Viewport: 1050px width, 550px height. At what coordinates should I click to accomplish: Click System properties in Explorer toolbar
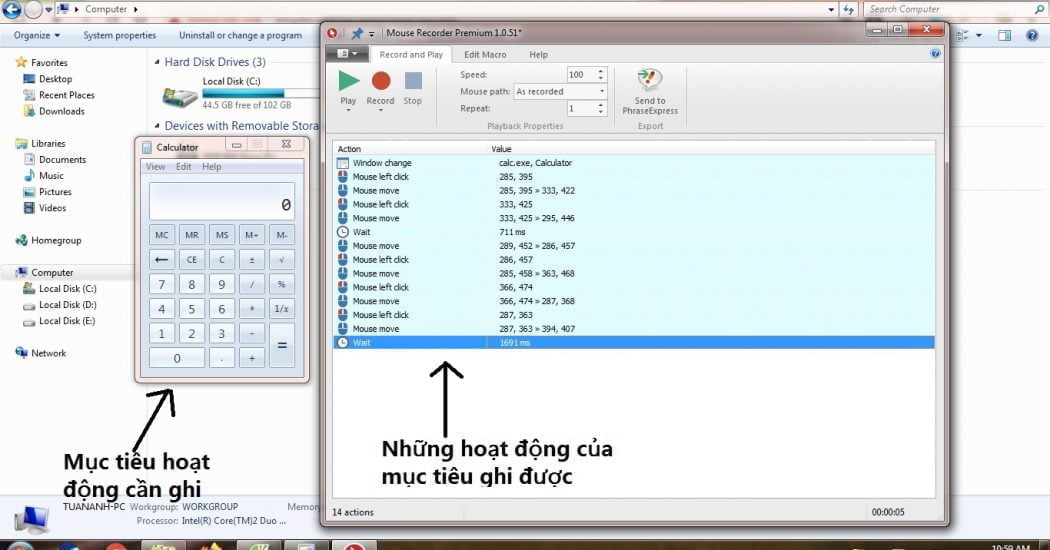[120, 36]
